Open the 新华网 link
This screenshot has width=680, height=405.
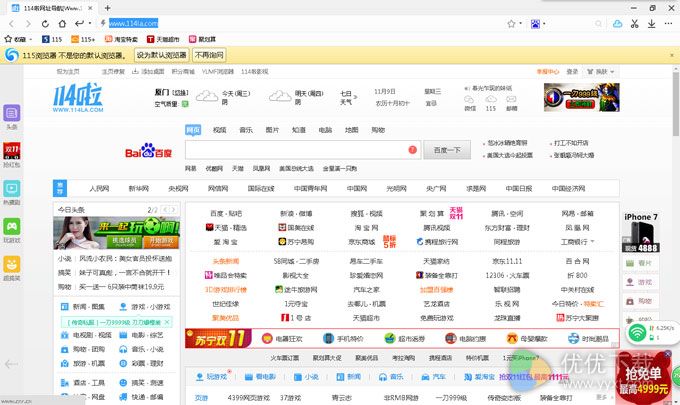tap(139, 189)
